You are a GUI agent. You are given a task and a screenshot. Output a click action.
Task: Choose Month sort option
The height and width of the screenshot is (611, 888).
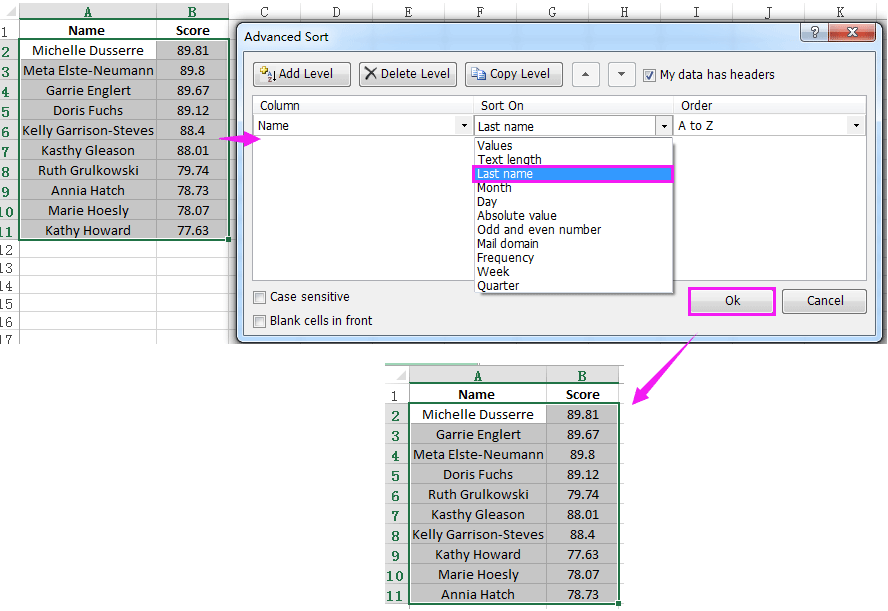[573, 188]
